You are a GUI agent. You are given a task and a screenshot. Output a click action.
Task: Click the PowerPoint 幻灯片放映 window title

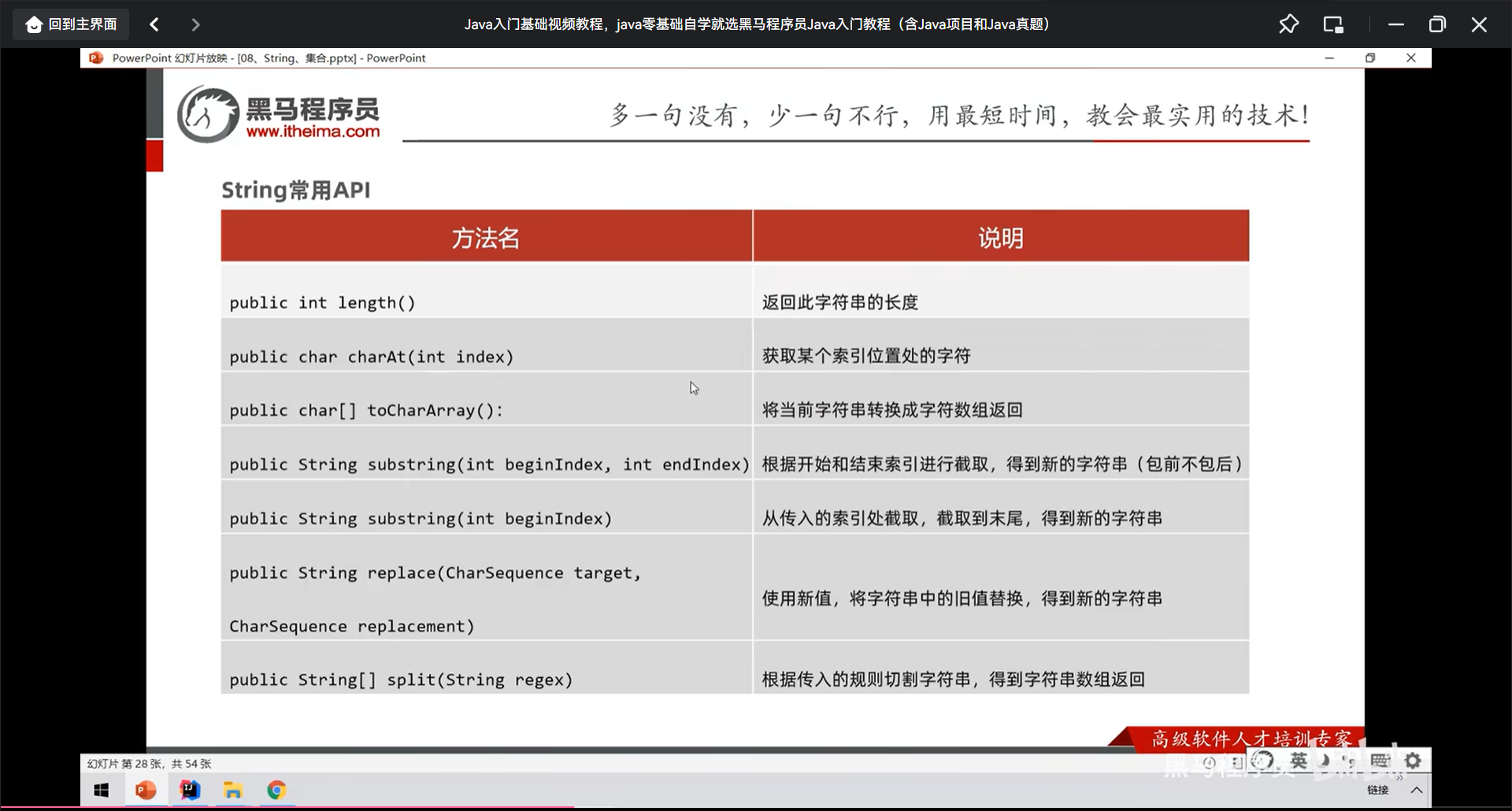tap(269, 58)
